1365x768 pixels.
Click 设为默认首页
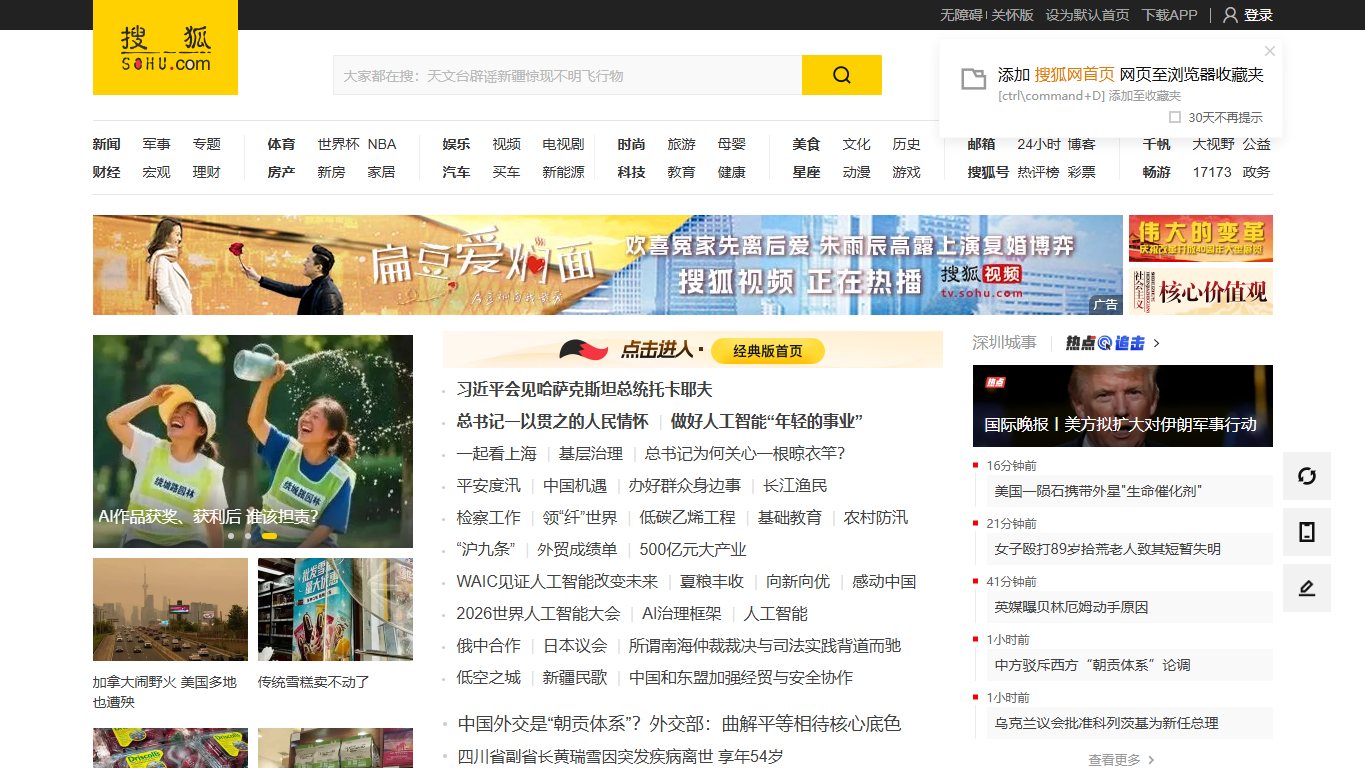coord(1087,15)
